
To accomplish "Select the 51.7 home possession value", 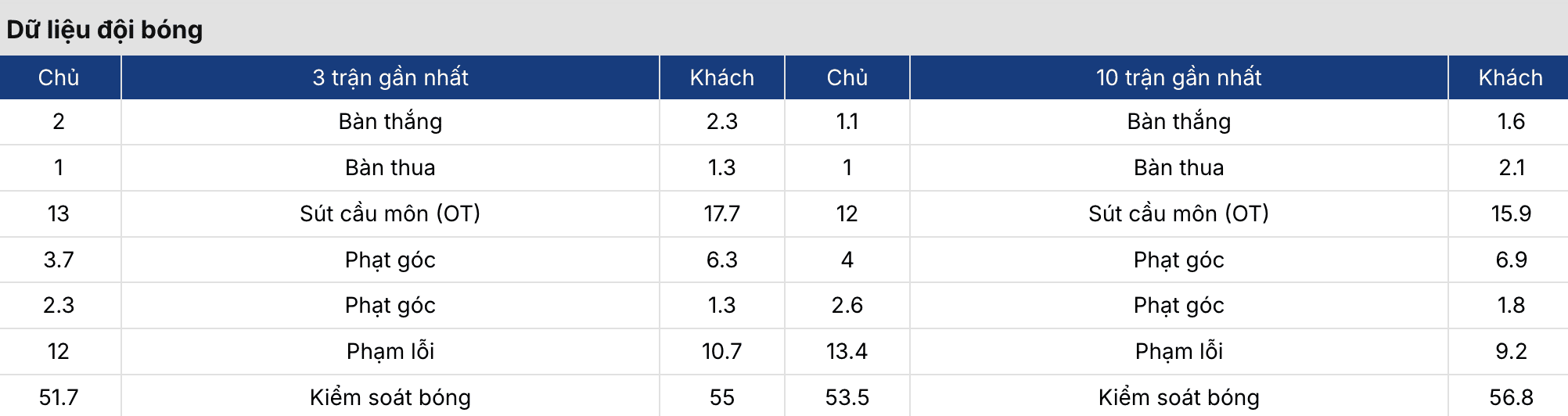I will tap(59, 397).
